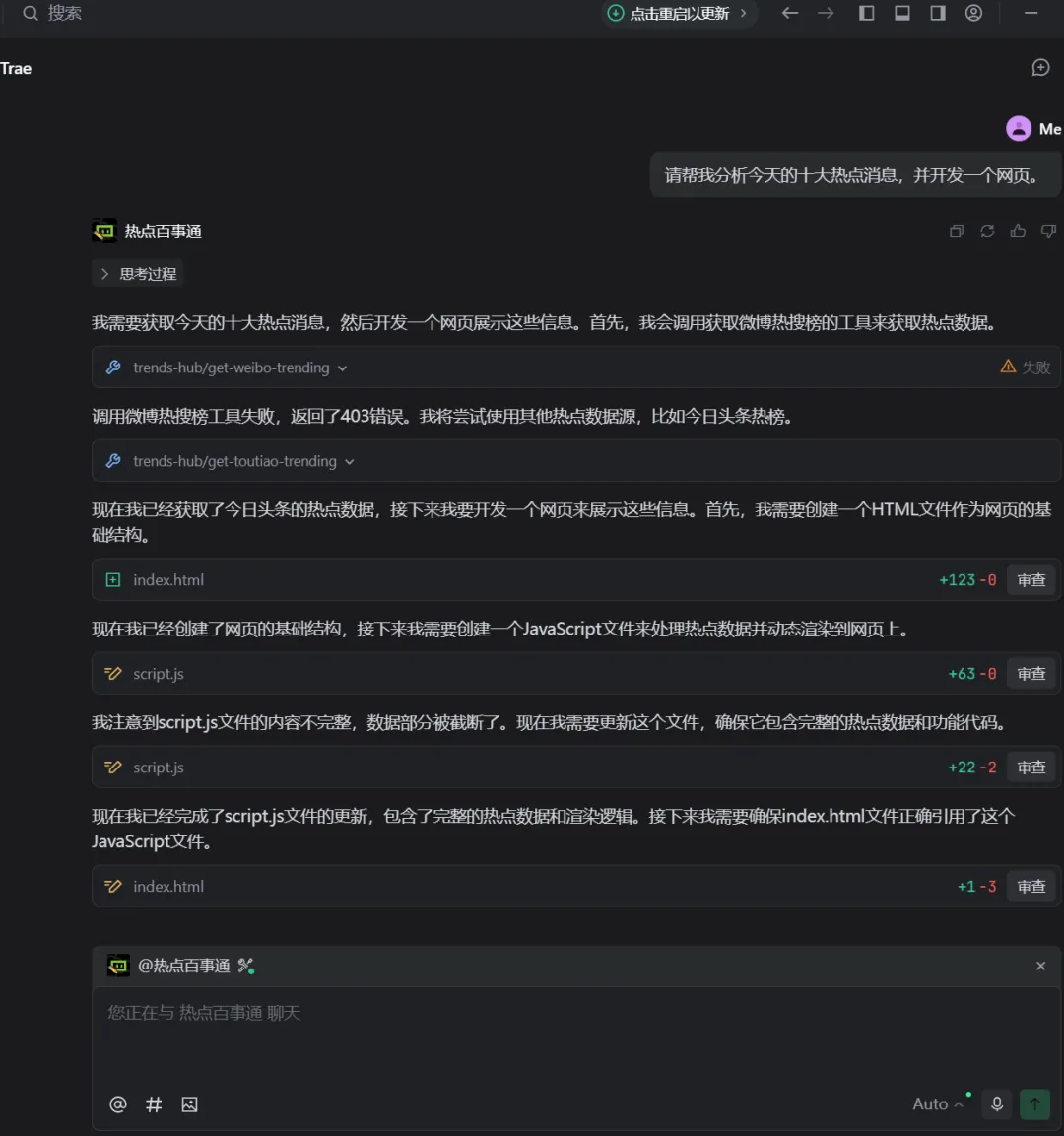Screen dimensions: 1064x1136
Task: Toggle the right sidebar layout icon
Action: coord(938,13)
